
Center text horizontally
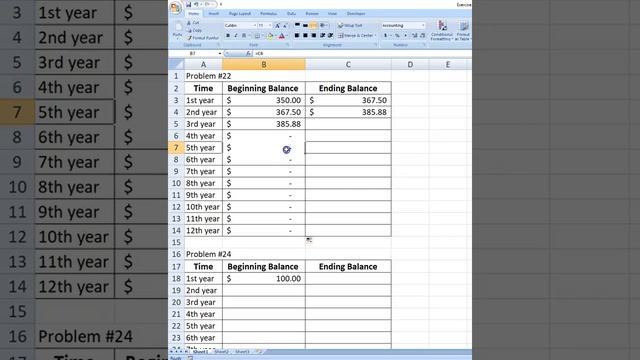(x=305, y=35)
